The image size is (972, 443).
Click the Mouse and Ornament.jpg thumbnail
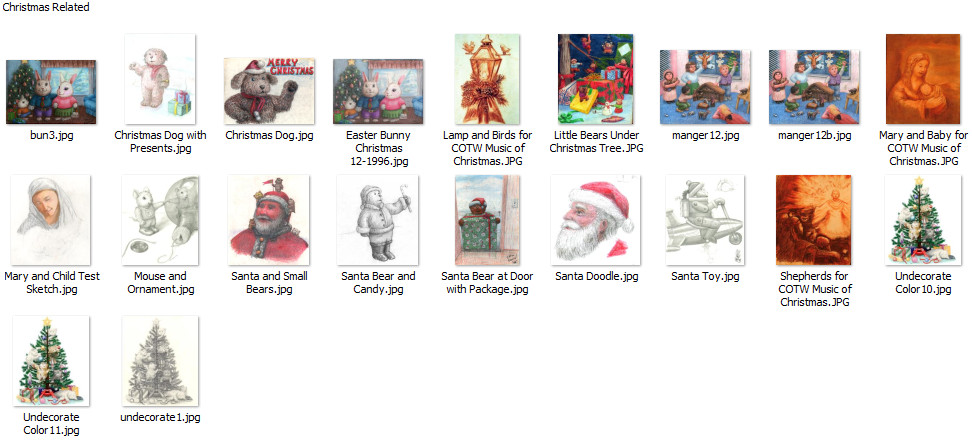point(160,220)
